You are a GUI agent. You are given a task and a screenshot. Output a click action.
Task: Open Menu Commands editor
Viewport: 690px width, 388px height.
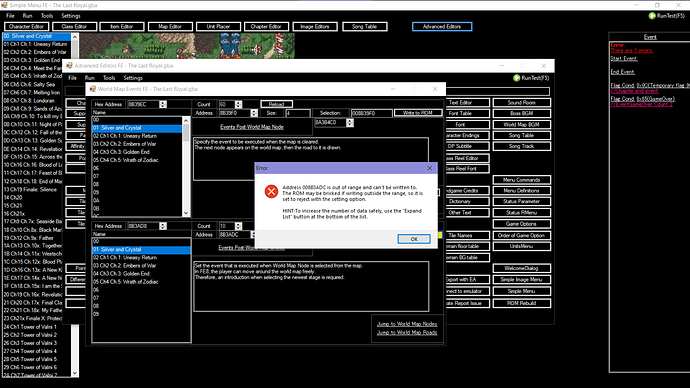521,180
